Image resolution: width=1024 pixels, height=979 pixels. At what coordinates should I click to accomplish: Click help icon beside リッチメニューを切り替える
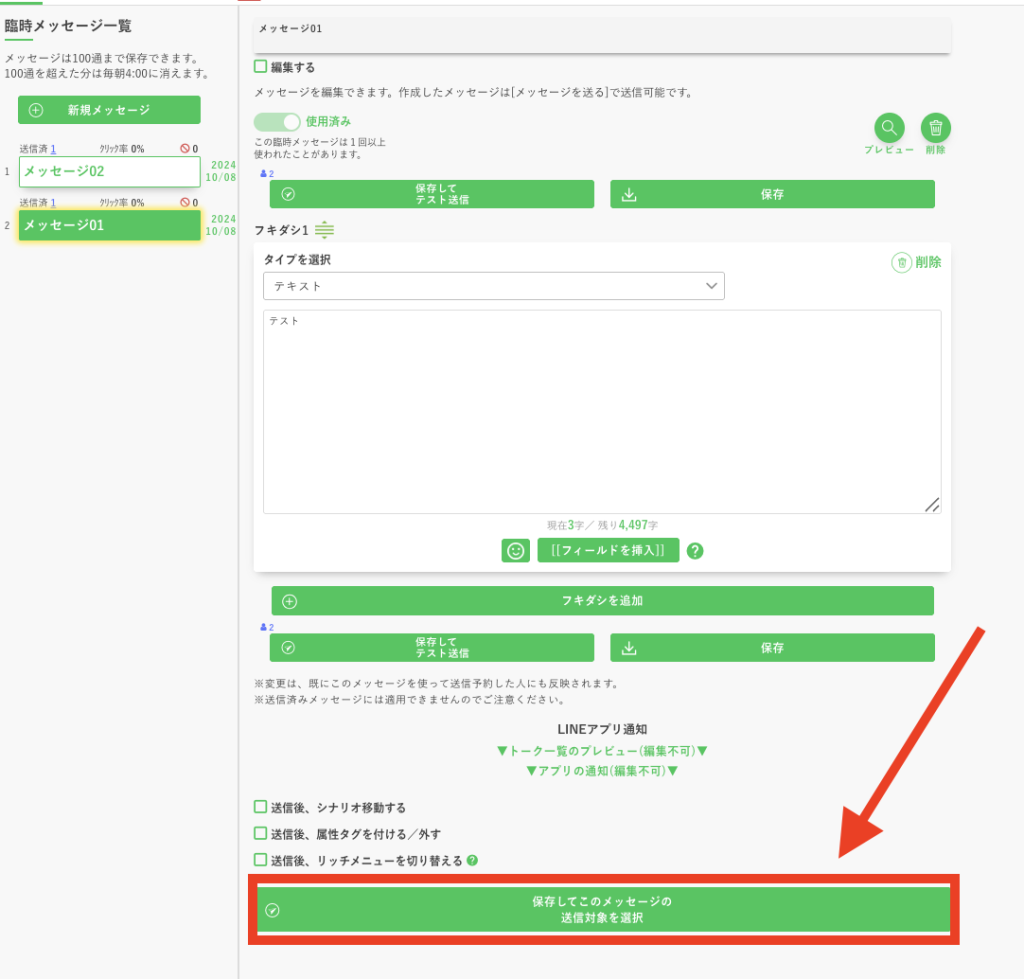472,860
